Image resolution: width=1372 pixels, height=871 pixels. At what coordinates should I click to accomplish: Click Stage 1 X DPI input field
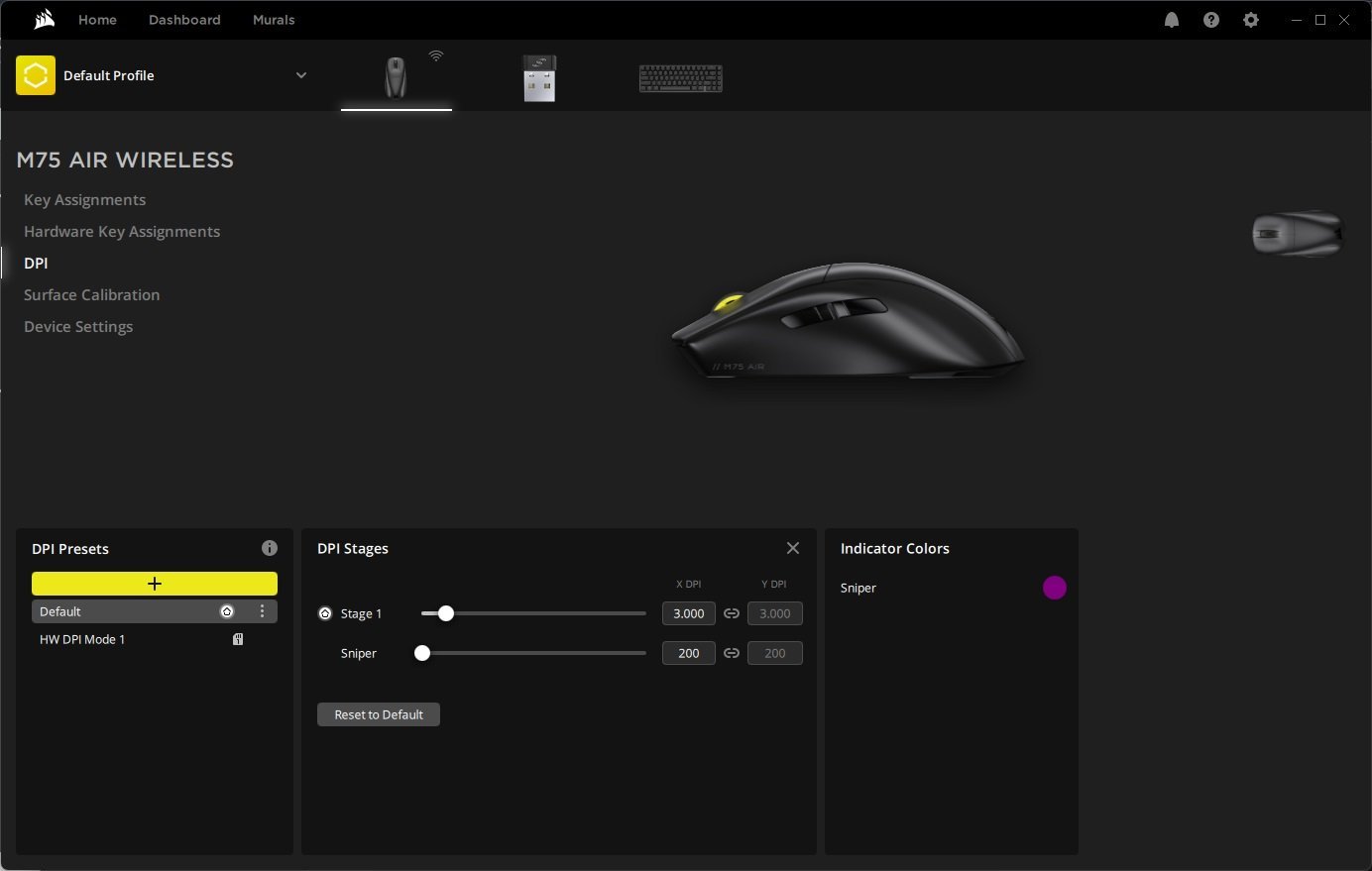pyautogui.click(x=689, y=613)
